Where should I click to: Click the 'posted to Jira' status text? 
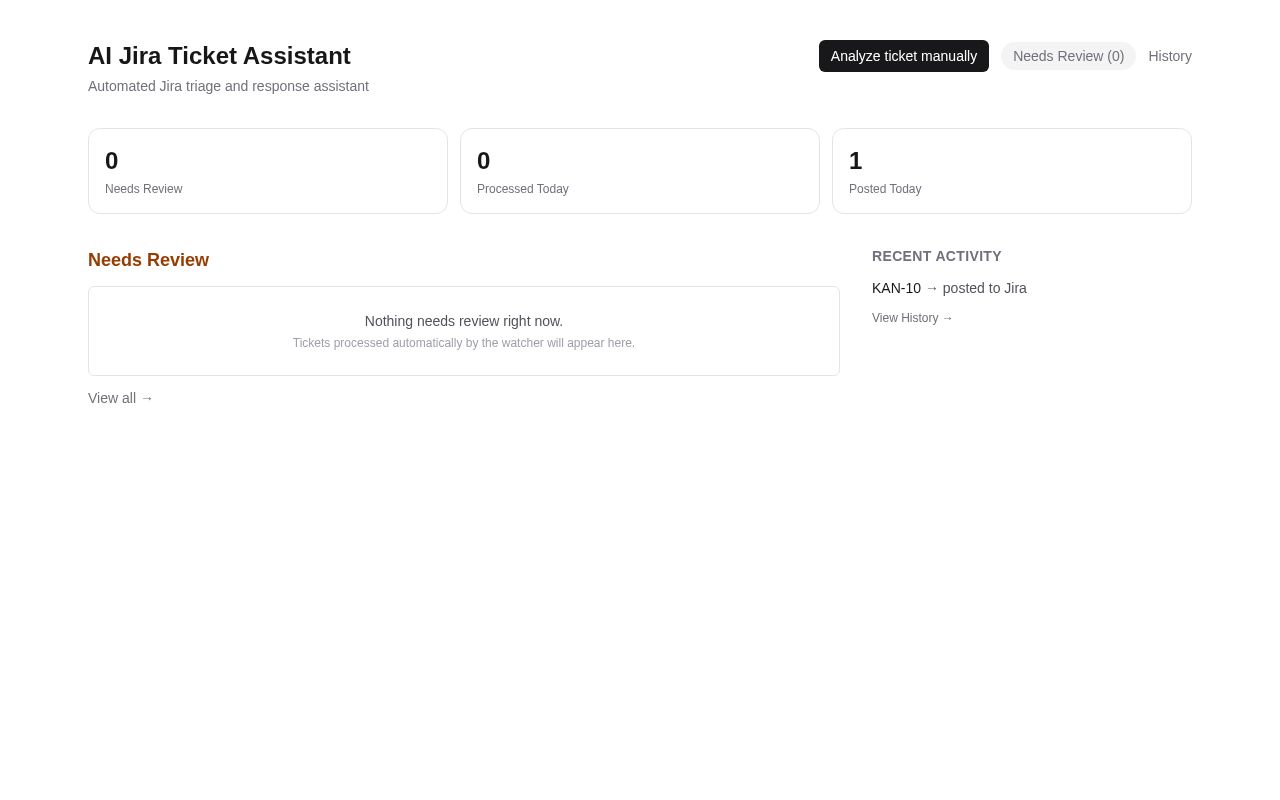(x=985, y=288)
